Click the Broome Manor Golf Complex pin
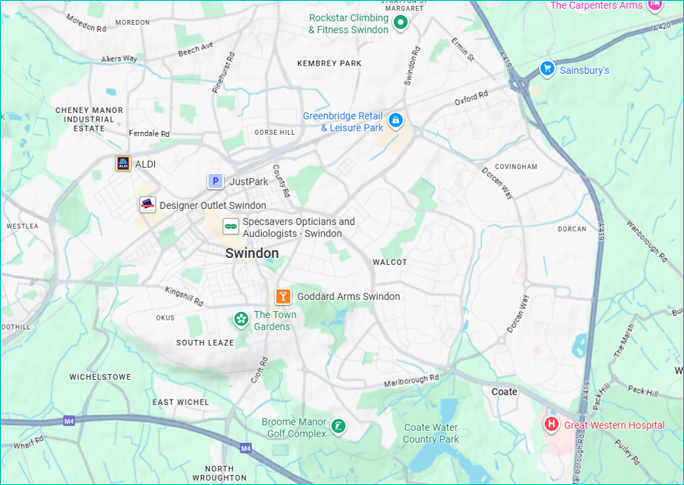The height and width of the screenshot is (485, 684). pyautogui.click(x=338, y=426)
